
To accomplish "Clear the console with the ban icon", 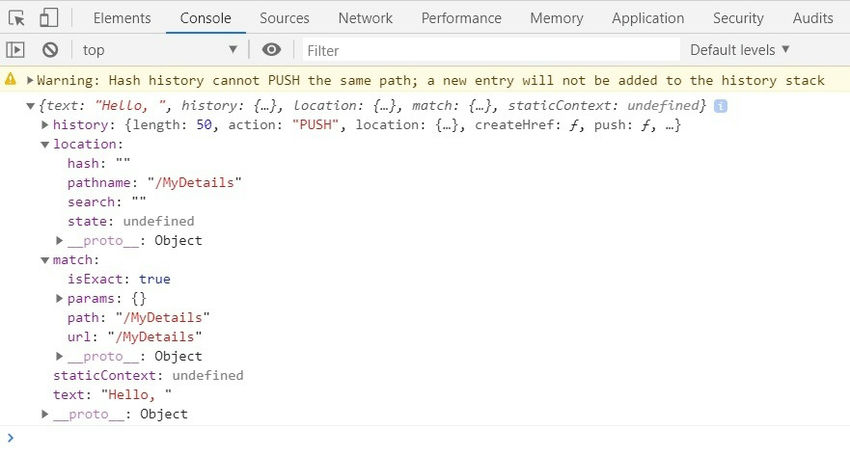I will pos(50,50).
